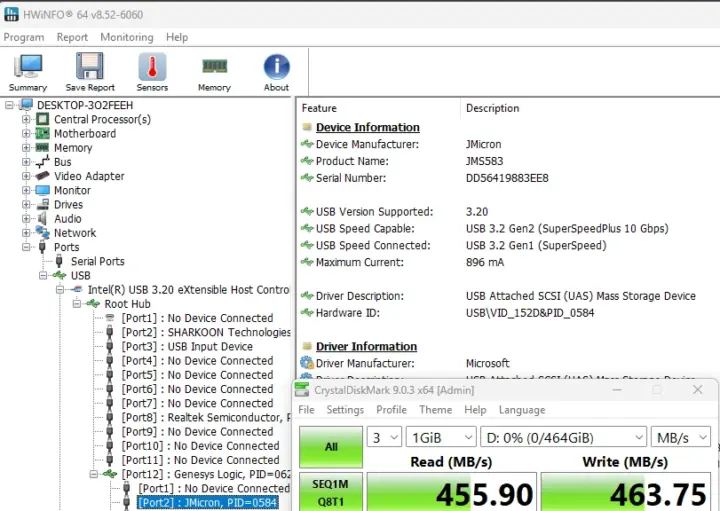
Task: Click the Ports plug icon
Action: (42, 247)
